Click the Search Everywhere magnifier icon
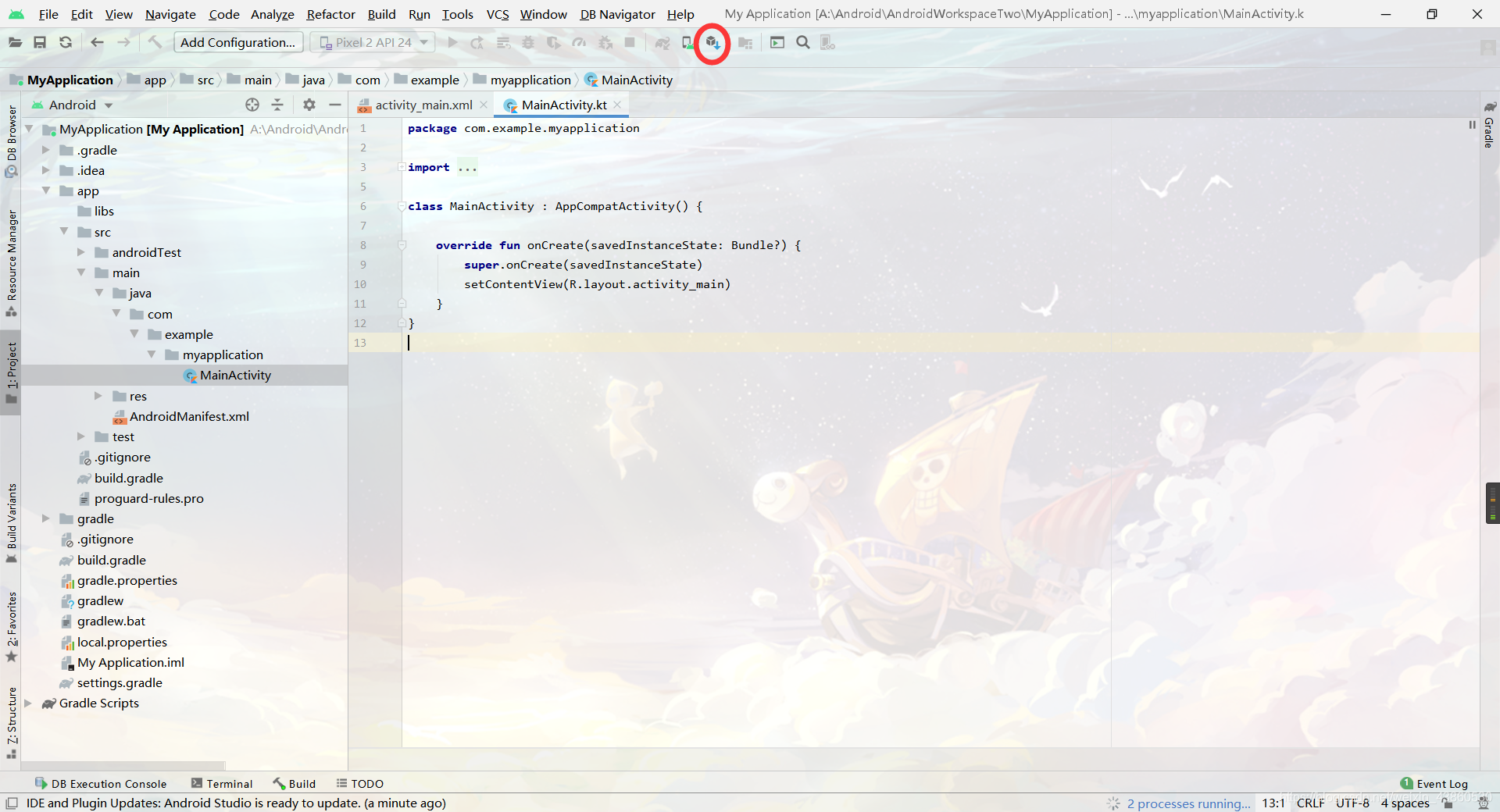This screenshot has width=1500, height=812. [803, 42]
